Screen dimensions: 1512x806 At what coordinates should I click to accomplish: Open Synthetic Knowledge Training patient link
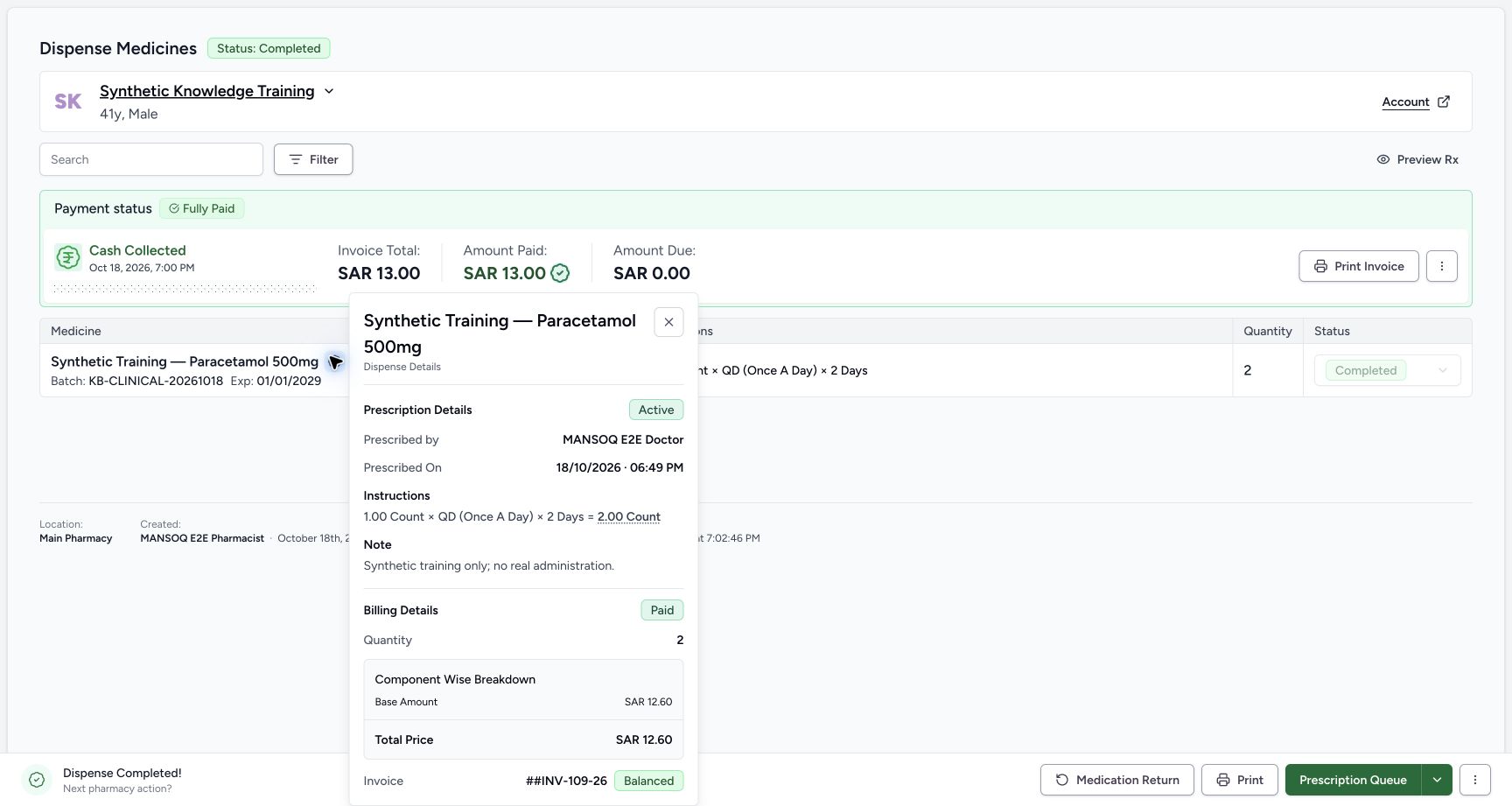pos(206,91)
